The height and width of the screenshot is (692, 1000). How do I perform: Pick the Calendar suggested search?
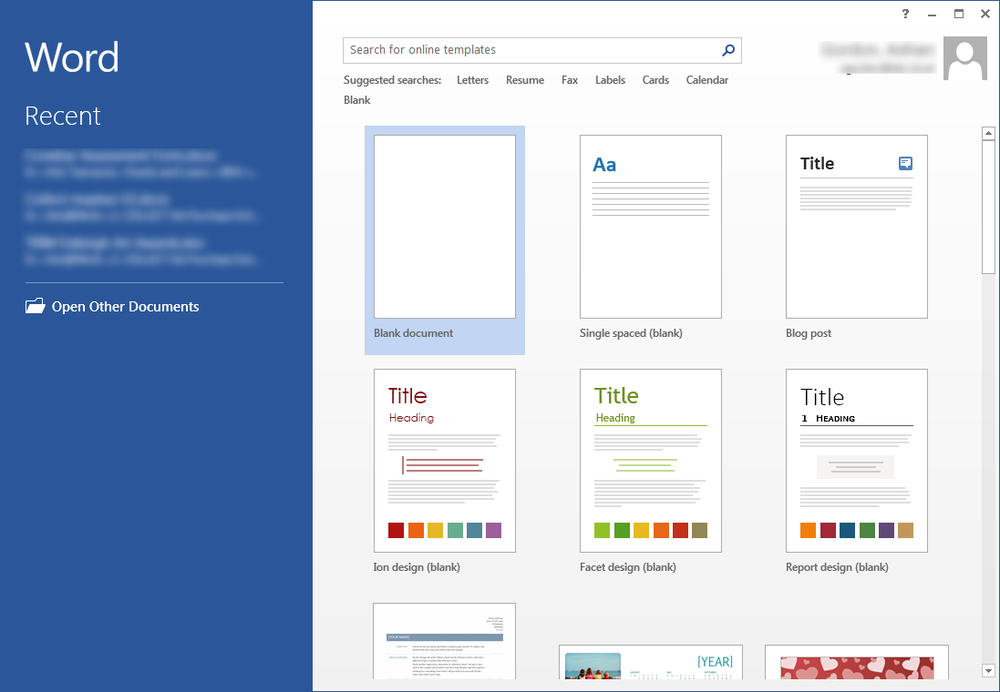point(707,80)
